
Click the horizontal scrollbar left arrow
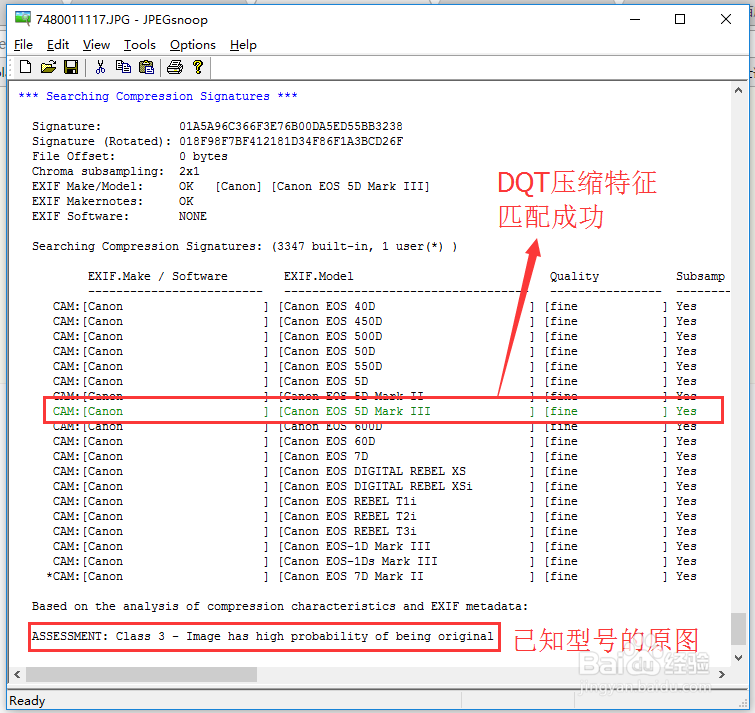tap(17, 674)
